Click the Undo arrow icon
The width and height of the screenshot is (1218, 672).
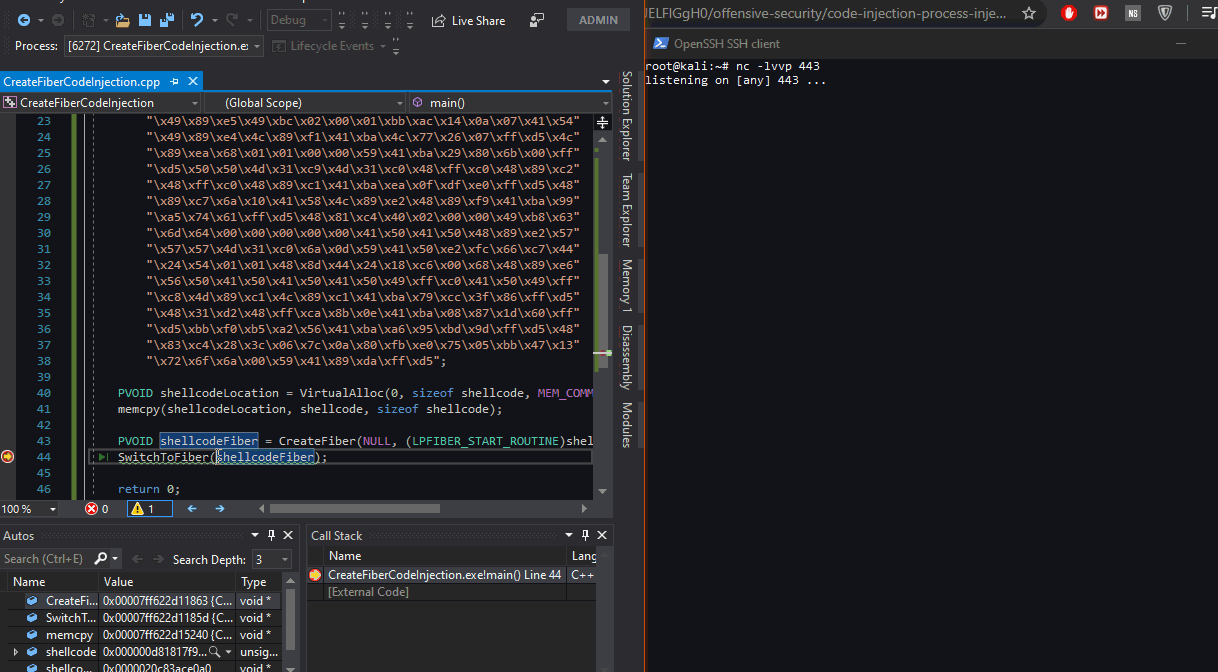(196, 20)
